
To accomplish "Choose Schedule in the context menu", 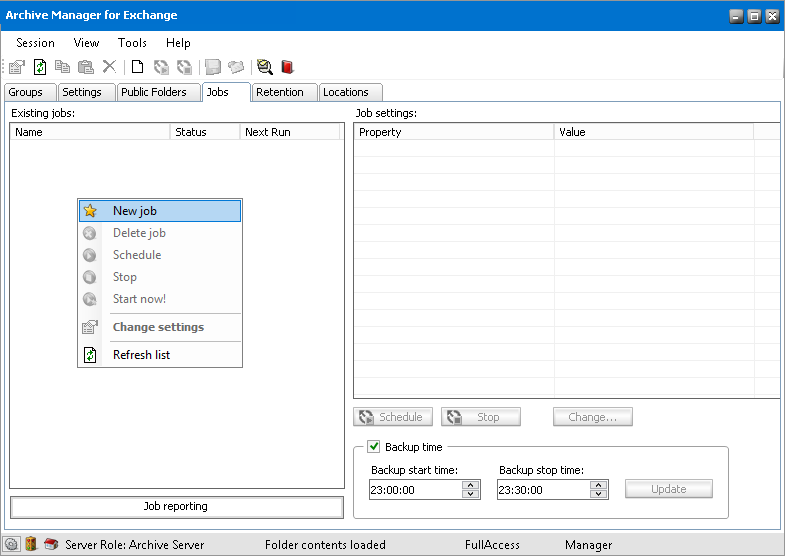I will click(x=160, y=255).
